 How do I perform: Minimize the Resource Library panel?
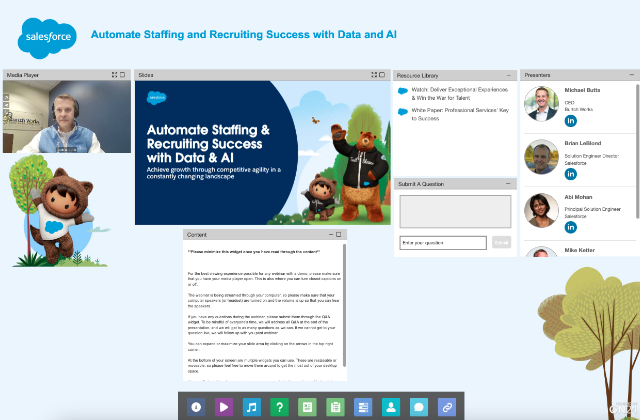509,76
